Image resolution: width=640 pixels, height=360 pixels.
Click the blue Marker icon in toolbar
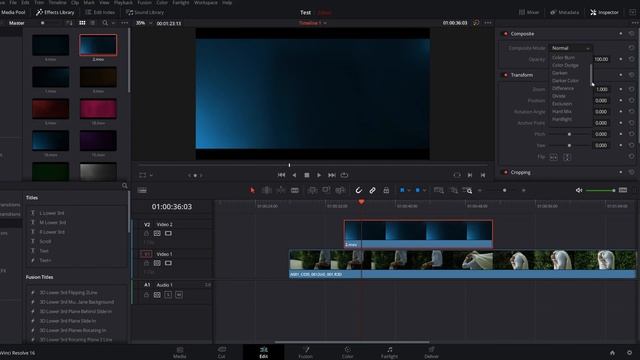418,190
